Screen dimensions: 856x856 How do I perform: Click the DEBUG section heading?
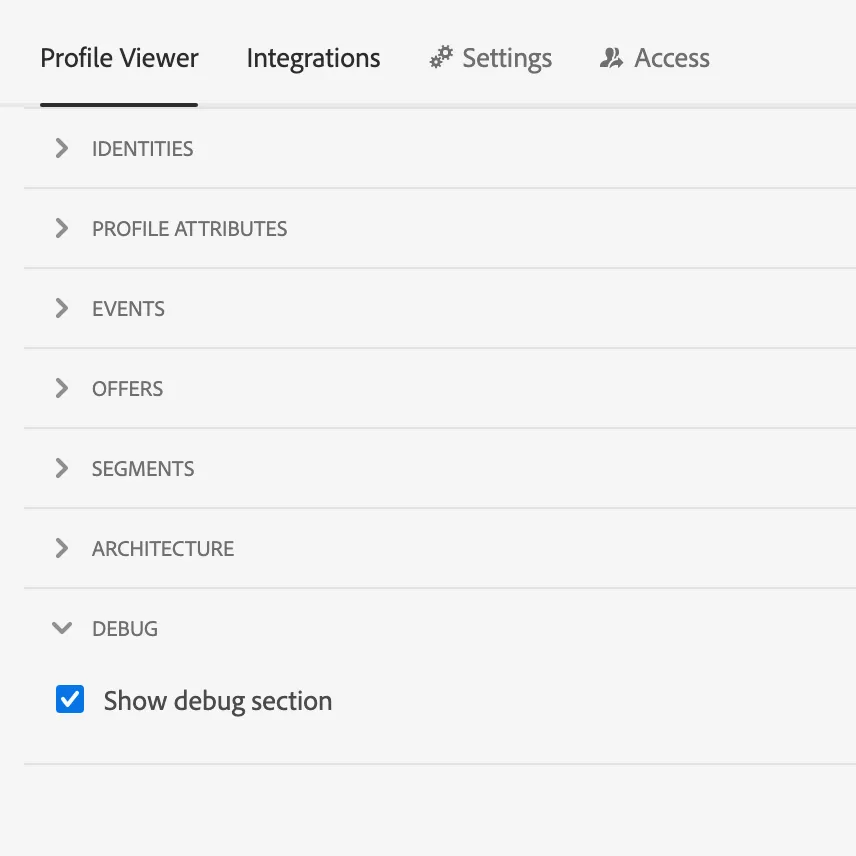pos(125,629)
